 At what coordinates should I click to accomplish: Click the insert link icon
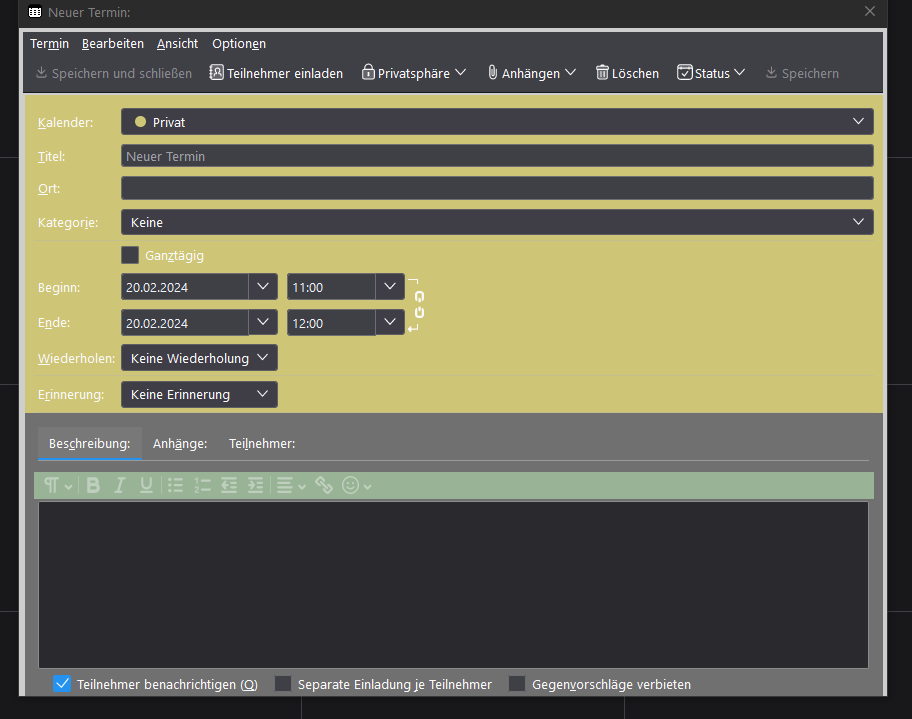pos(324,485)
